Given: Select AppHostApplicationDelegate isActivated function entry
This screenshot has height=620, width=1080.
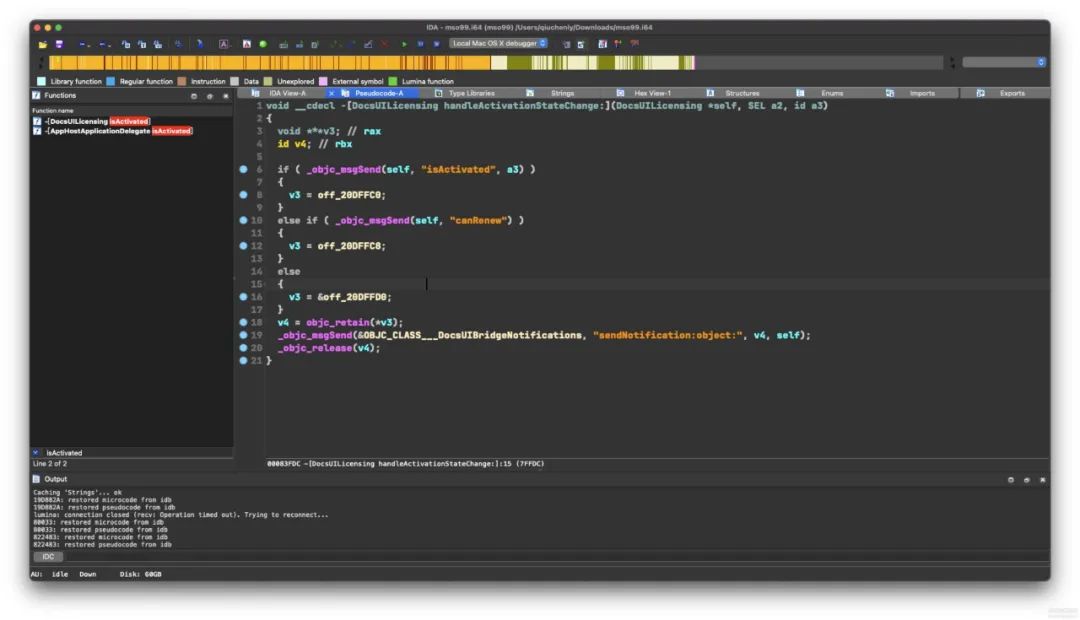Looking at the screenshot, I should (118, 131).
